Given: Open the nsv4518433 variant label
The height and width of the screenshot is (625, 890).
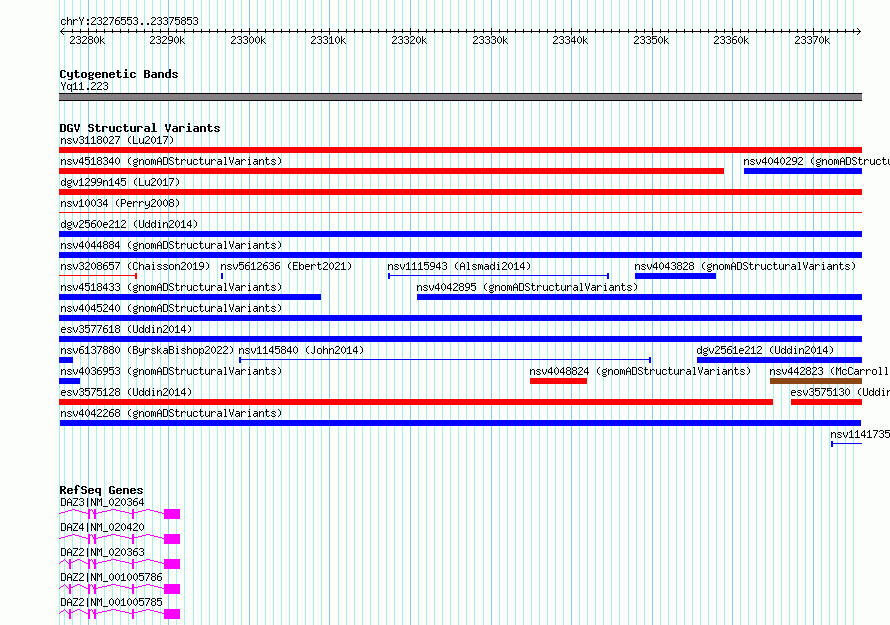Looking at the screenshot, I should 171,287.
